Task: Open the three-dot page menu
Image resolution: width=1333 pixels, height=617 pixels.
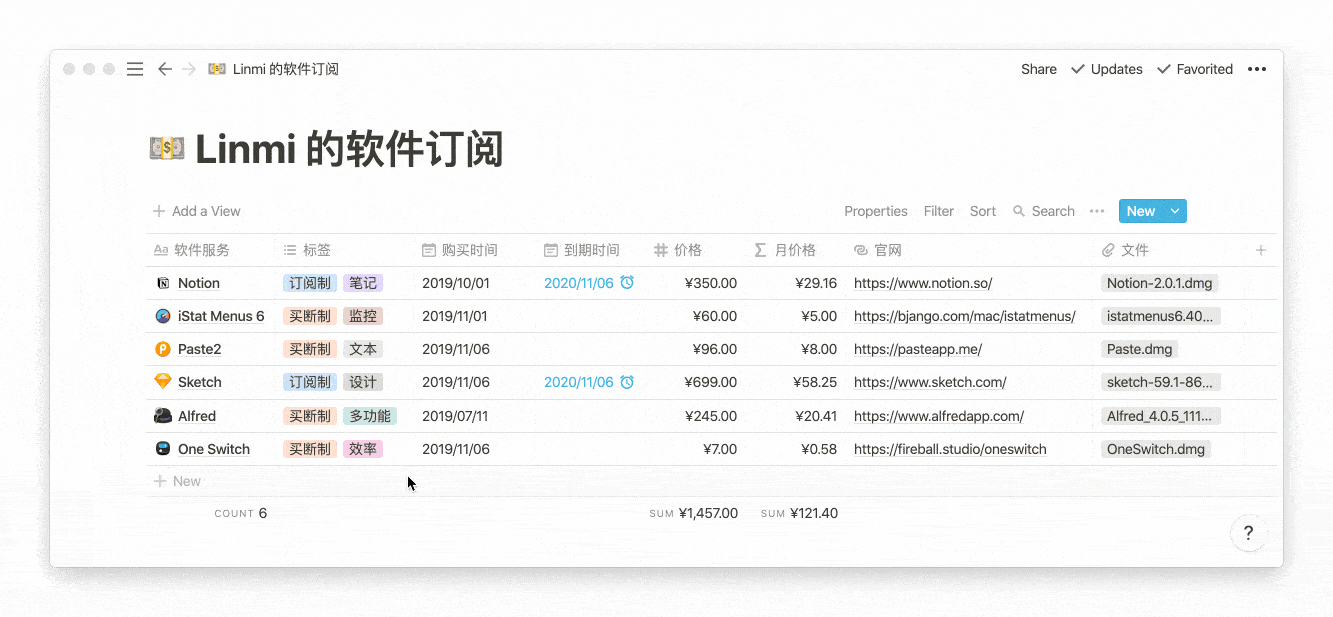Action: pos(1257,69)
